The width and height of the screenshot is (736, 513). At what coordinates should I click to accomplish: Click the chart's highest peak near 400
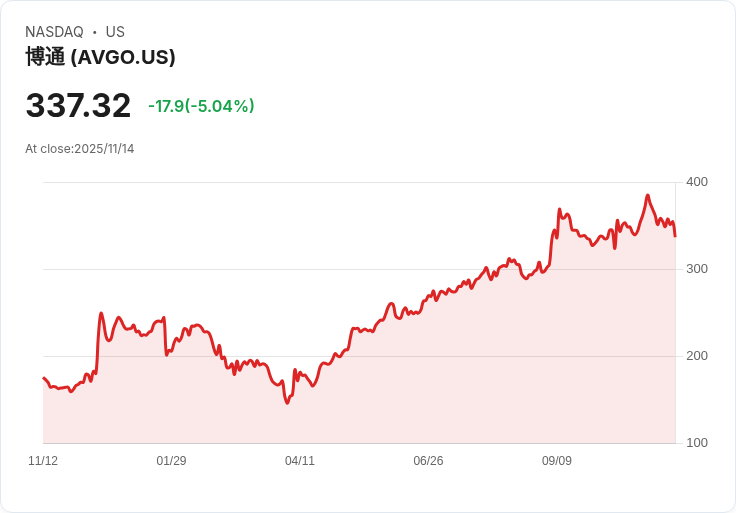(x=648, y=195)
